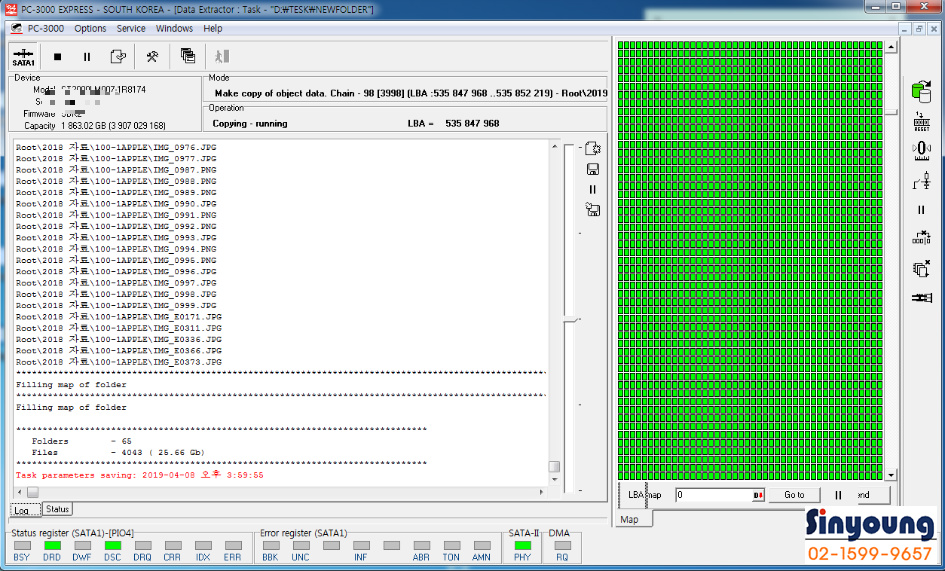945x571 pixels.
Task: Select log line IMG_E0171.JPG
Action: [x=119, y=317]
